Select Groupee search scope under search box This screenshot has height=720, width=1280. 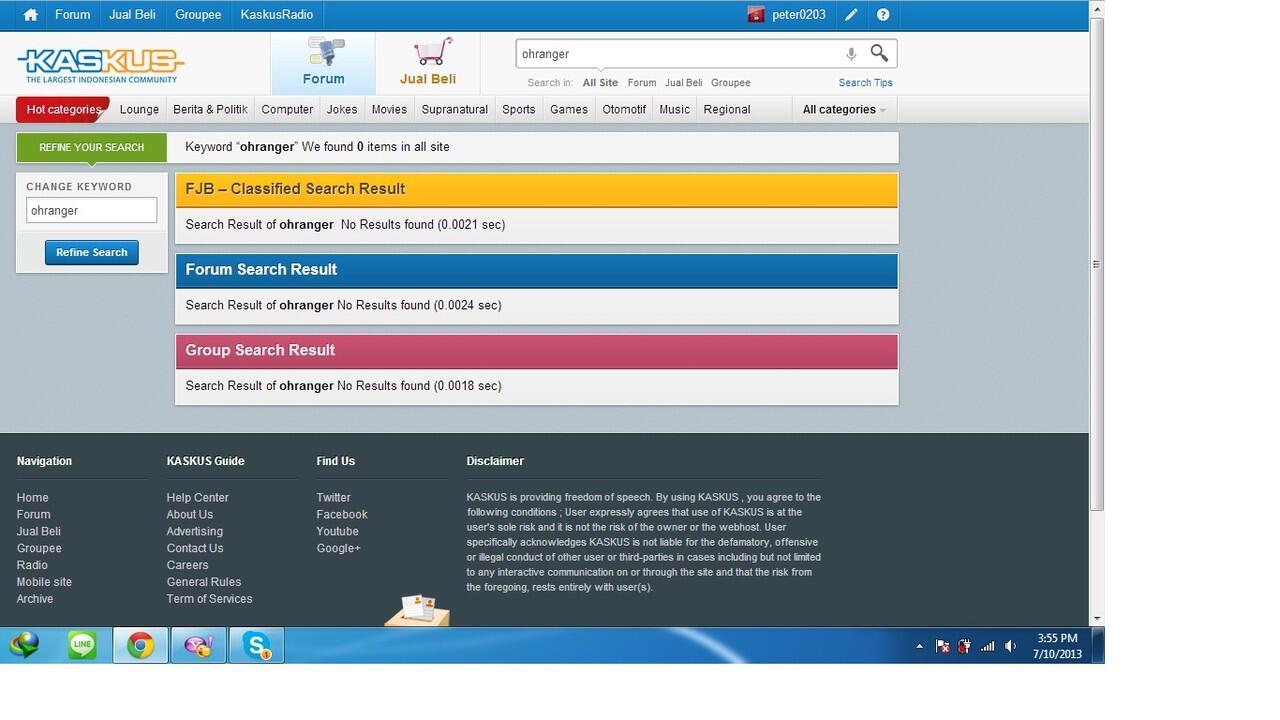731,83
